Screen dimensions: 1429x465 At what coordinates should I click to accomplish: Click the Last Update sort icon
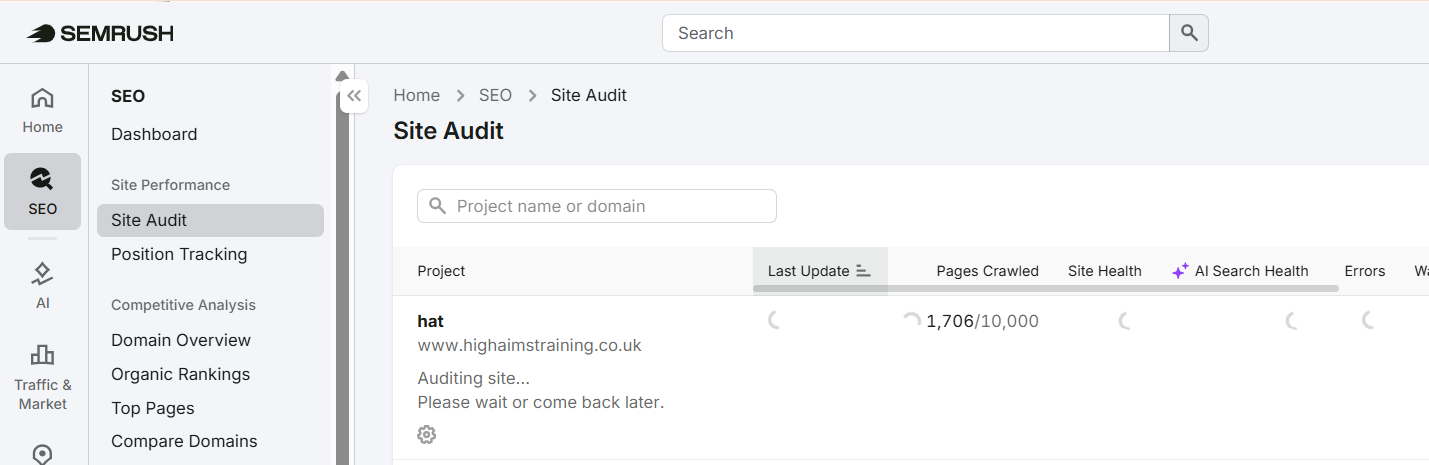tap(864, 271)
